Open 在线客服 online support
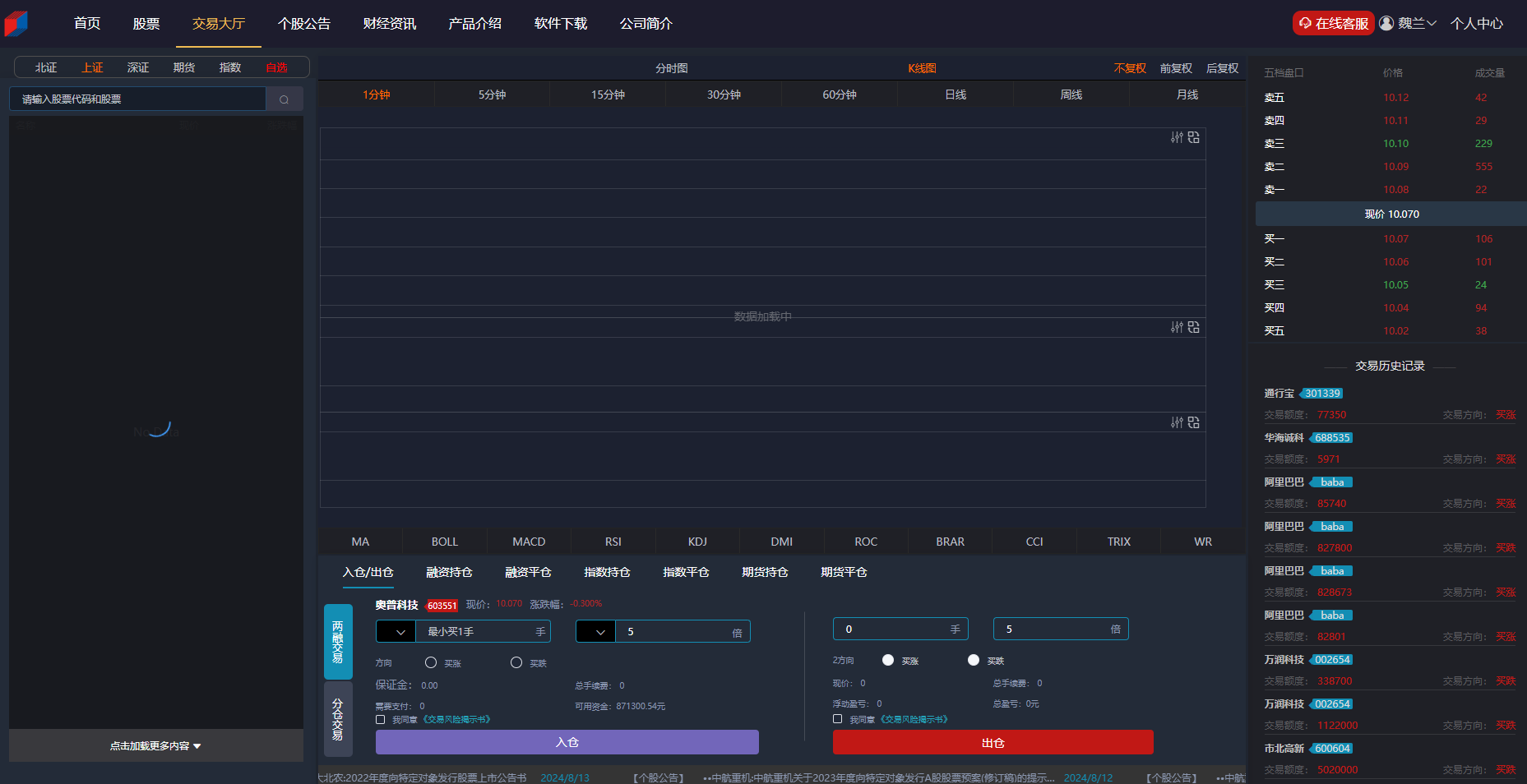This screenshot has width=1527, height=784. pyautogui.click(x=1333, y=23)
